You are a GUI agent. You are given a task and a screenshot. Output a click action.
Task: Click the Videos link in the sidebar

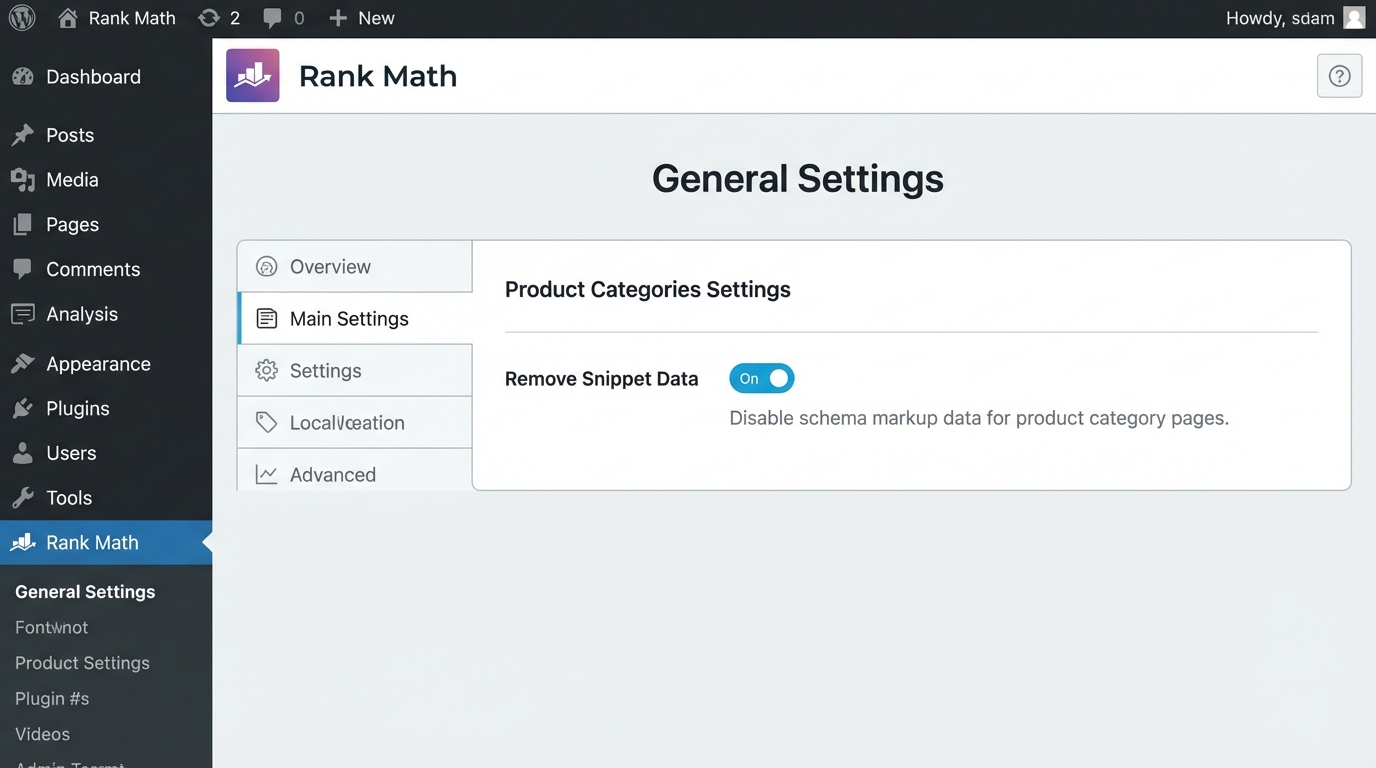coord(41,734)
